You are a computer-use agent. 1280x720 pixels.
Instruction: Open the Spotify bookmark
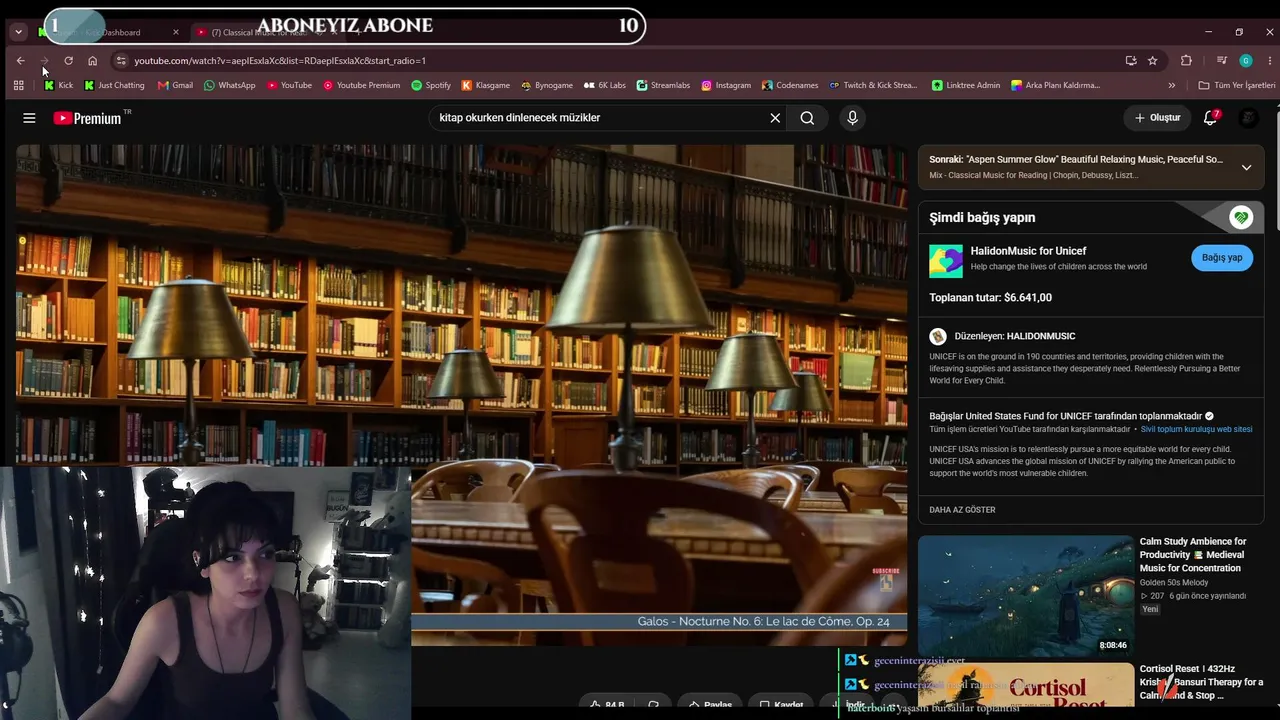pyautogui.click(x=431, y=85)
